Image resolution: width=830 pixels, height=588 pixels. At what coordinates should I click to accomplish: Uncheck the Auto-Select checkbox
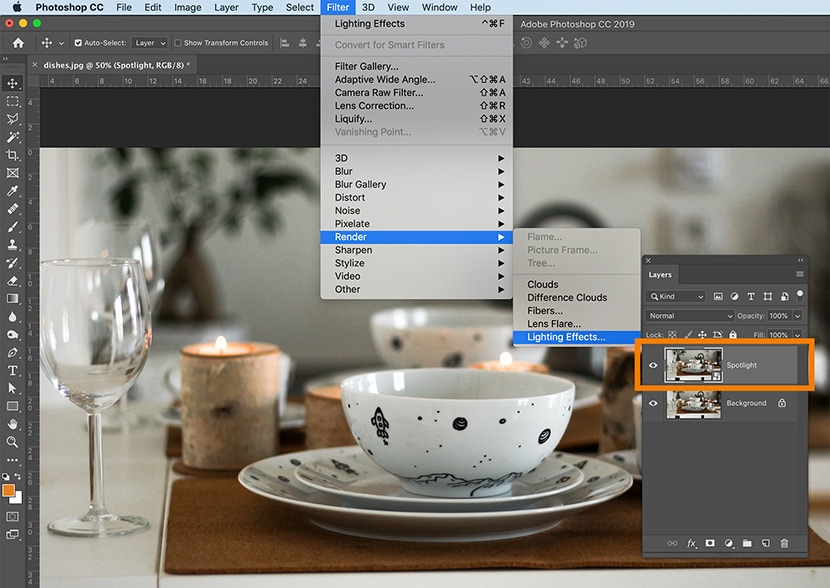pos(79,43)
